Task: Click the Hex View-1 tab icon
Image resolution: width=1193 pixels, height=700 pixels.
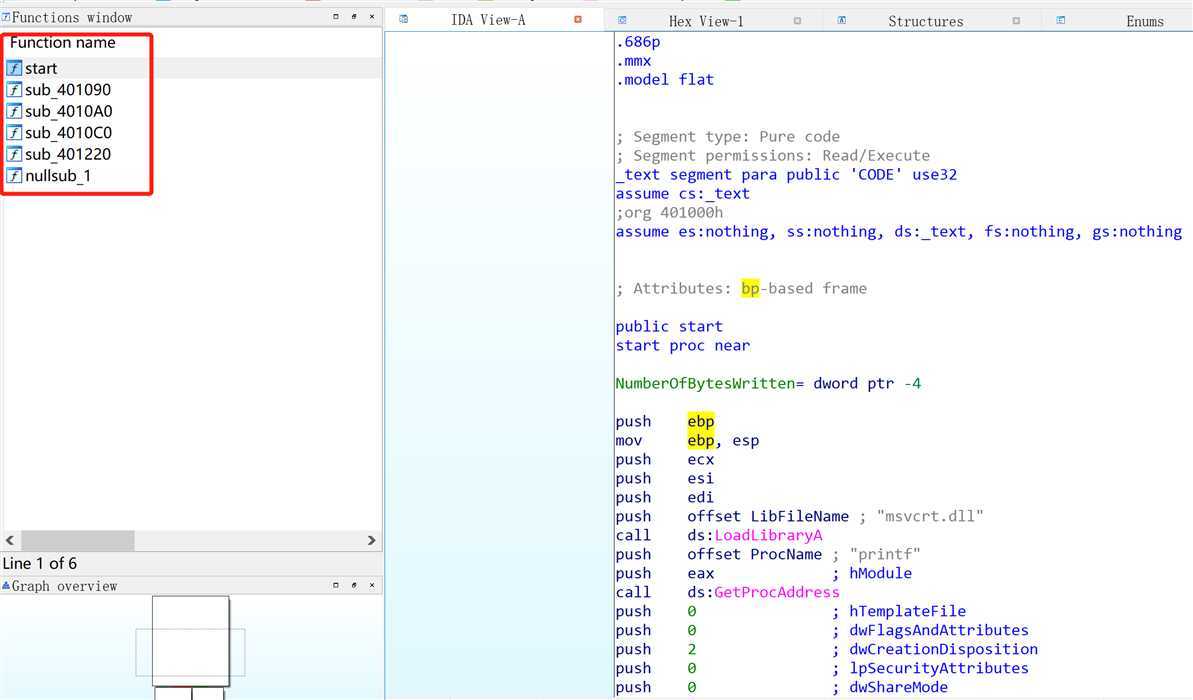Action: tap(622, 21)
